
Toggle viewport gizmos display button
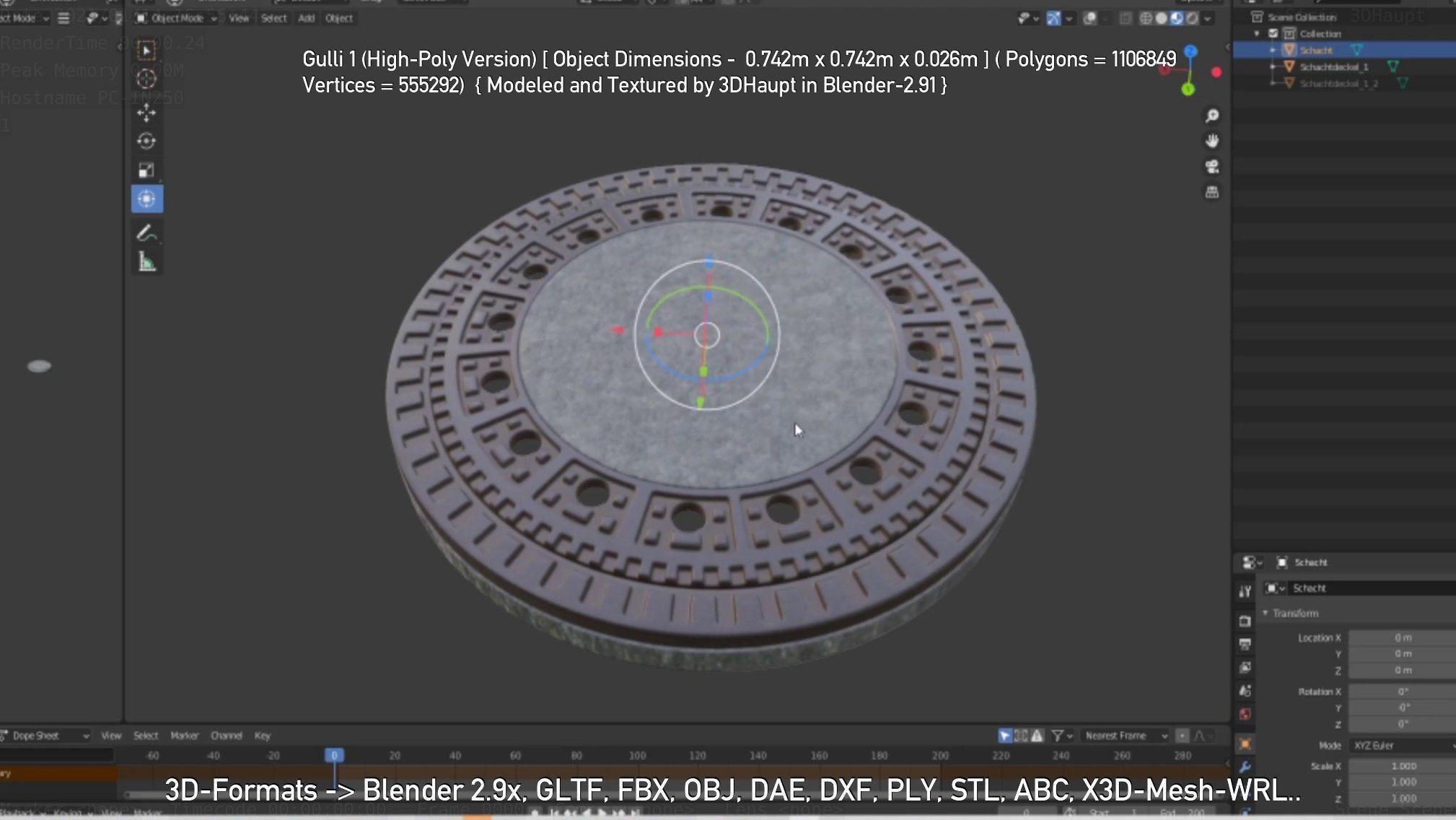(x=1053, y=18)
